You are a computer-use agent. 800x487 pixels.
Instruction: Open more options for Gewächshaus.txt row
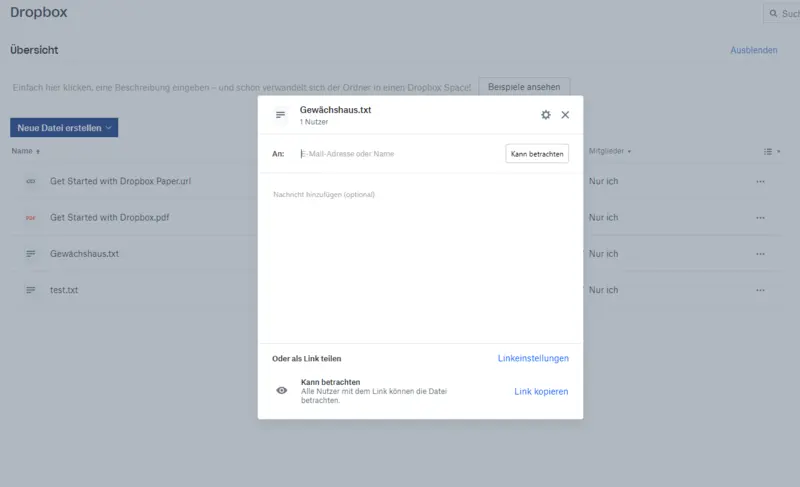760,254
